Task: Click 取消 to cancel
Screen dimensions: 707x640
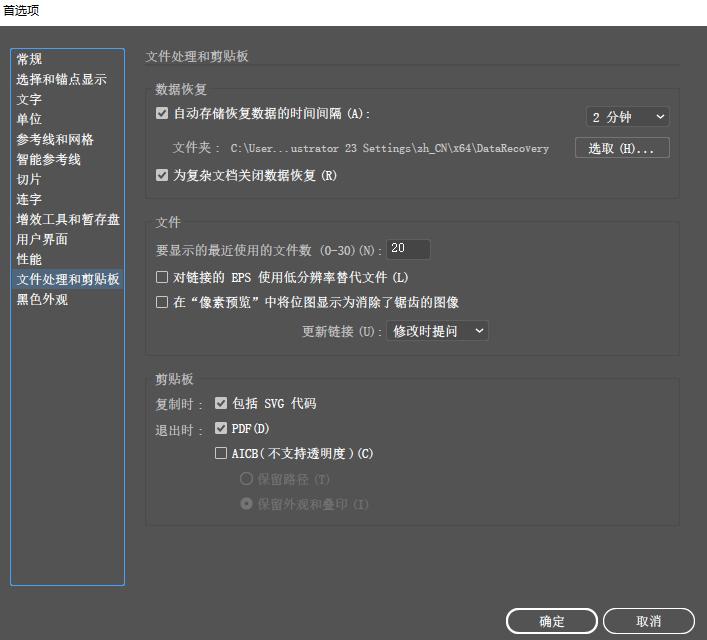Action: click(648, 621)
